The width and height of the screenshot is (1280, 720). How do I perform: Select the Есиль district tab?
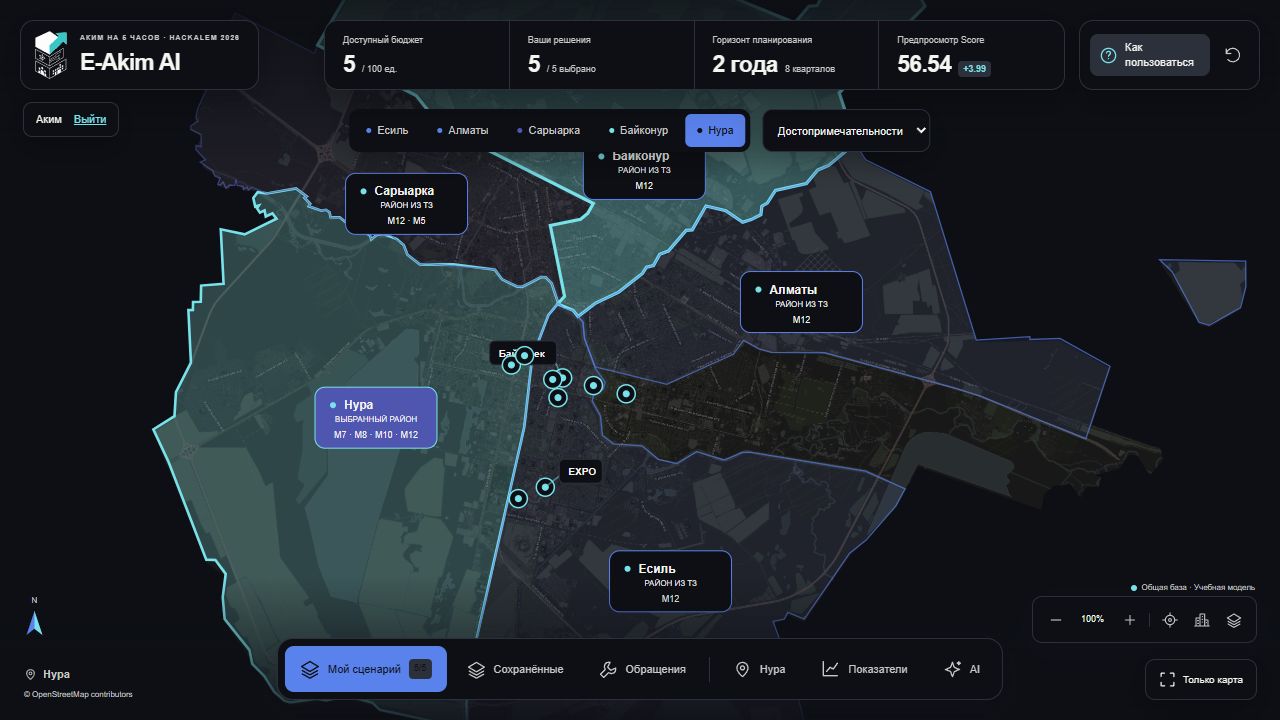click(387, 131)
